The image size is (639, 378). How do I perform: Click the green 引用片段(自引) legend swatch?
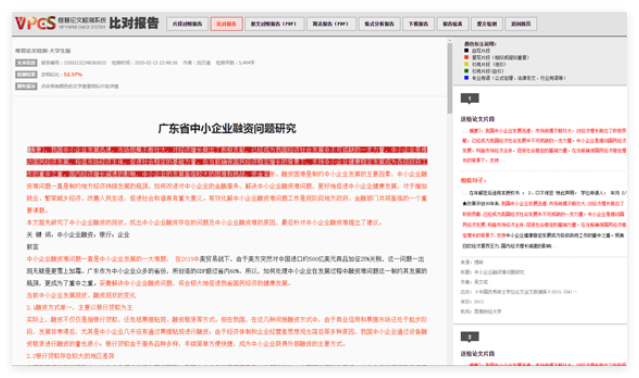(467, 71)
